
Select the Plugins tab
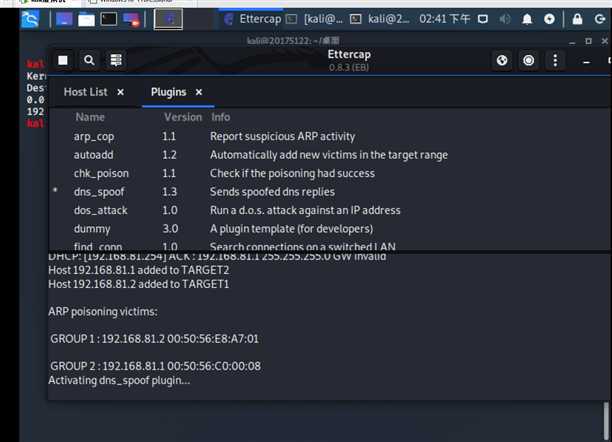[x=168, y=92]
